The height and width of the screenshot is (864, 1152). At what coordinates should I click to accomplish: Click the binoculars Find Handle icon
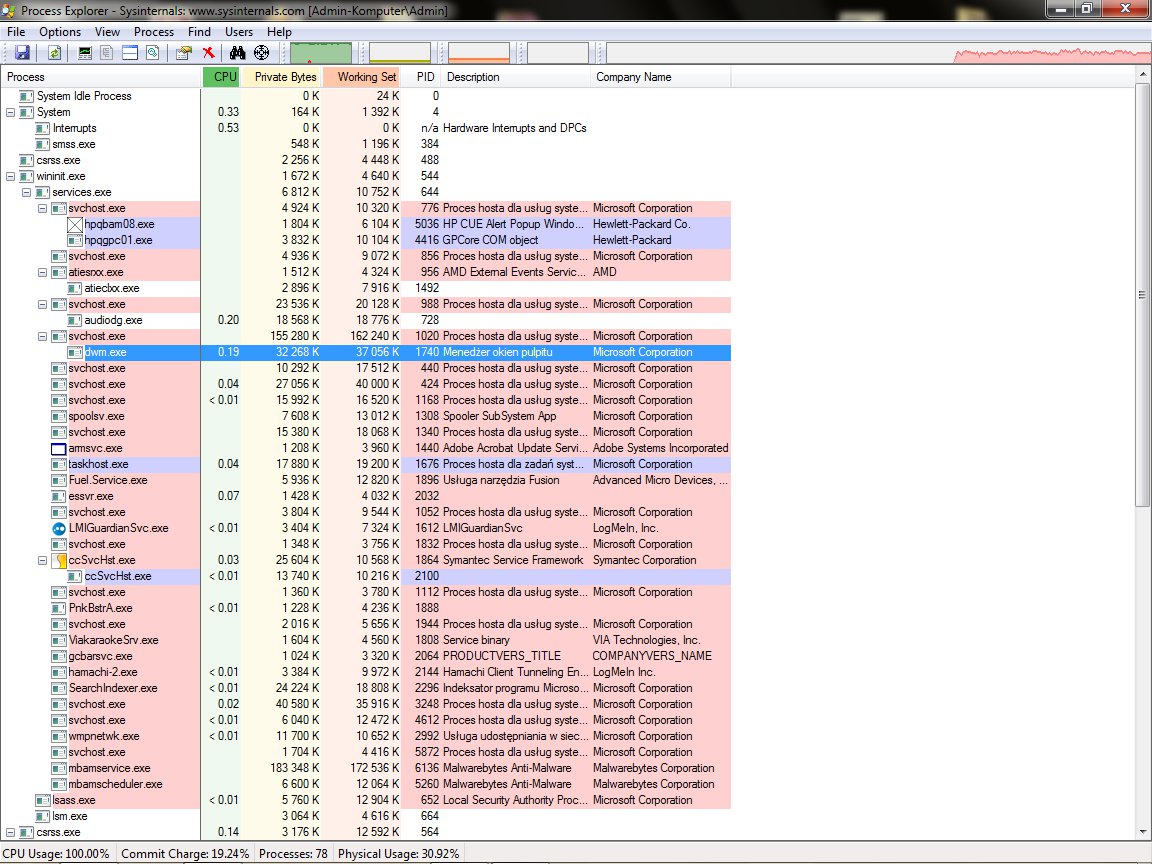coord(237,53)
